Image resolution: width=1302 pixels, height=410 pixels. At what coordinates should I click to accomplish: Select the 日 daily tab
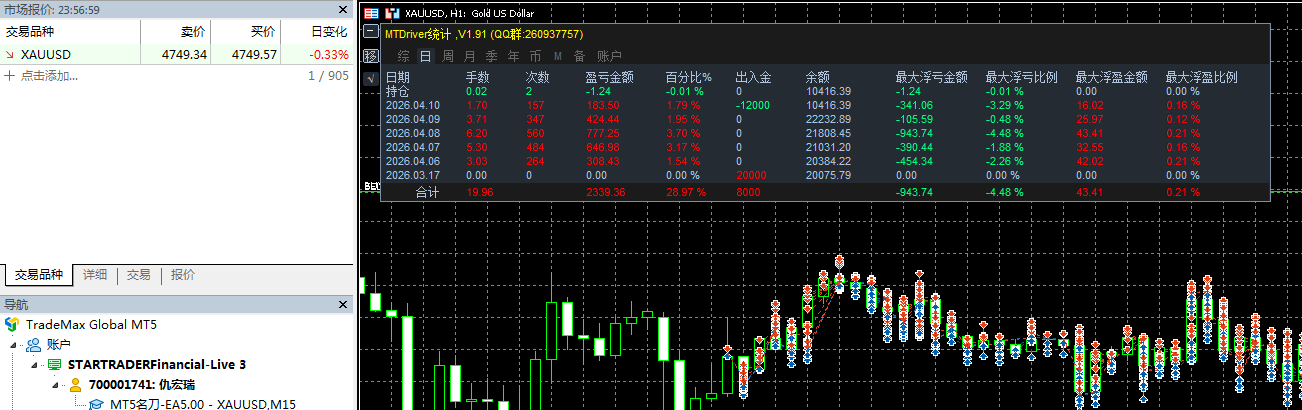pyautogui.click(x=426, y=56)
